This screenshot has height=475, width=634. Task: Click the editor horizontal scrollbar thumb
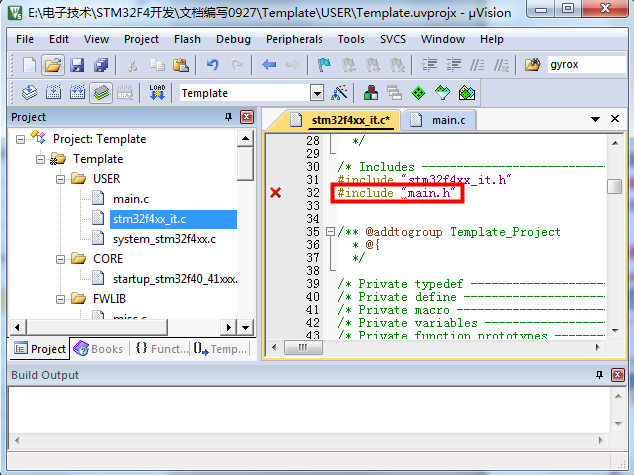click(x=303, y=347)
